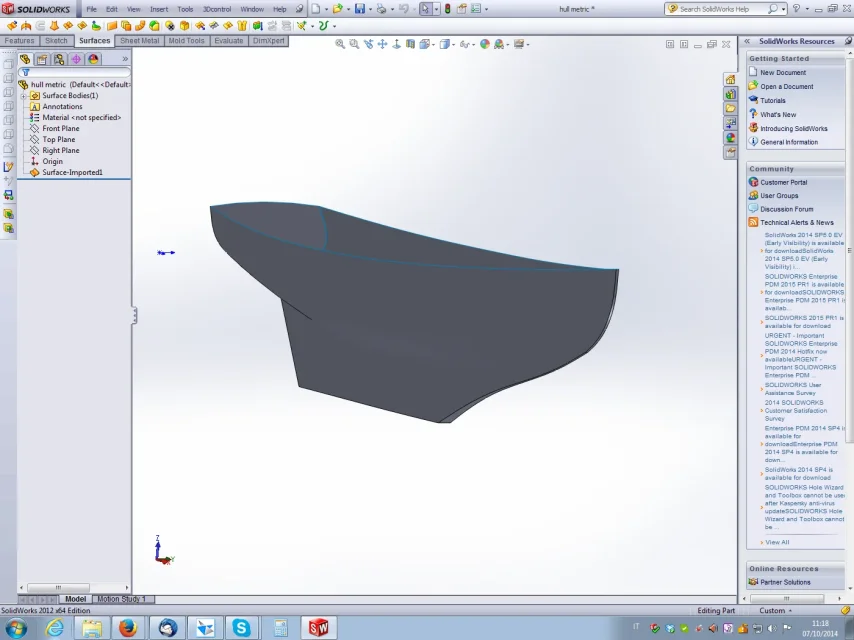Select the Knit Surface tool
Viewport: 854px width, 640px height.
tap(241, 26)
